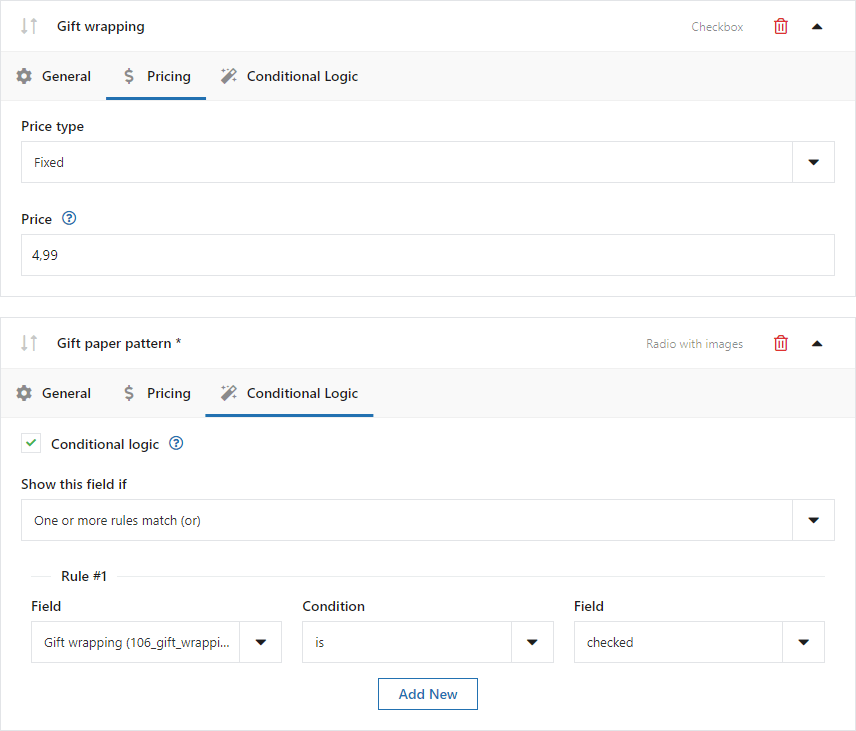Click the 'Gift paper pattern *' field title

pyautogui.click(x=119, y=344)
